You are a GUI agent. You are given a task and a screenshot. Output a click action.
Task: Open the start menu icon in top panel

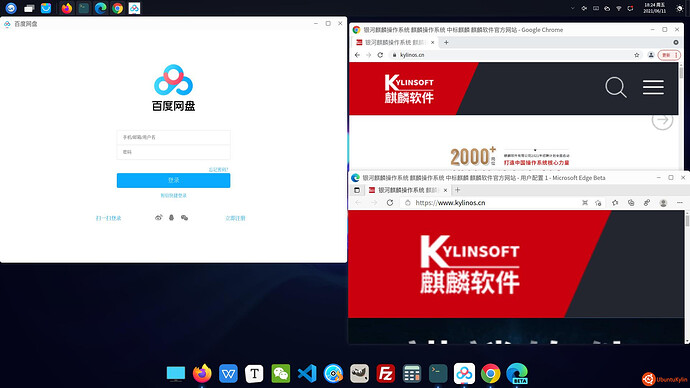[11, 8]
